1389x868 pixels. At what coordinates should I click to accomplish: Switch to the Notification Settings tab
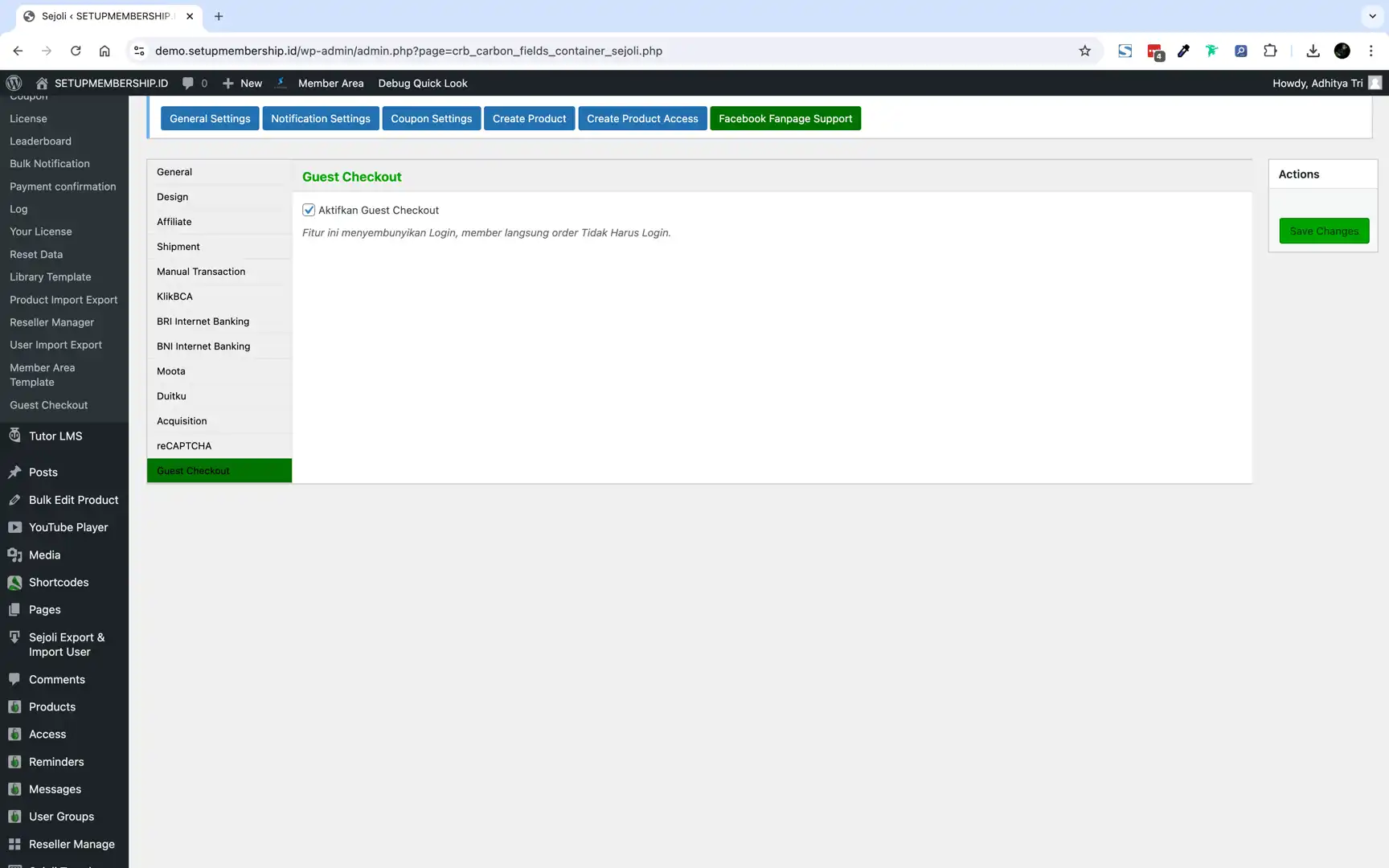tap(320, 118)
